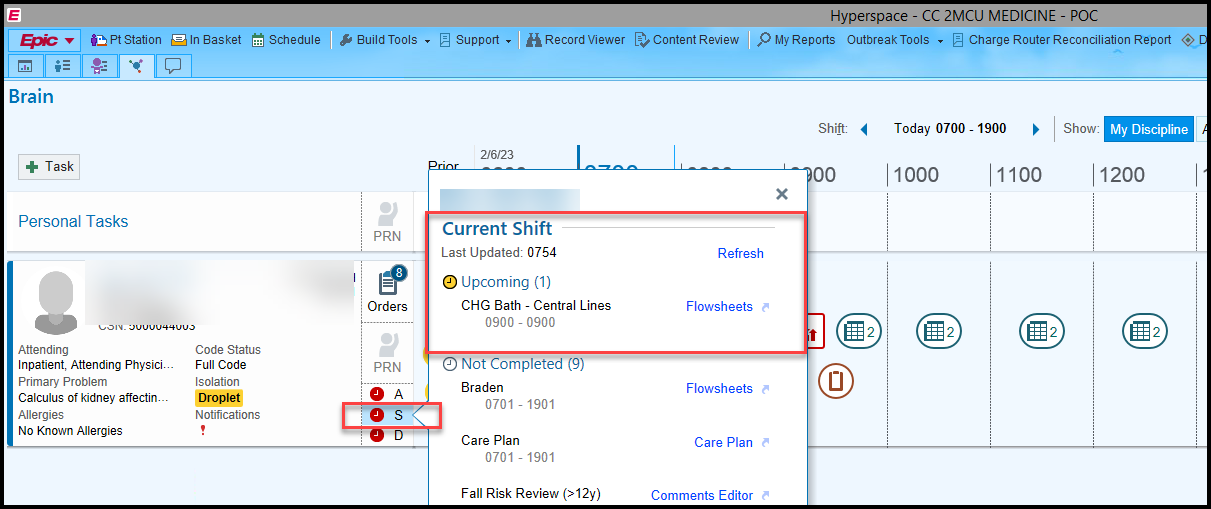
Task: Open Content Review tool
Action: click(687, 40)
